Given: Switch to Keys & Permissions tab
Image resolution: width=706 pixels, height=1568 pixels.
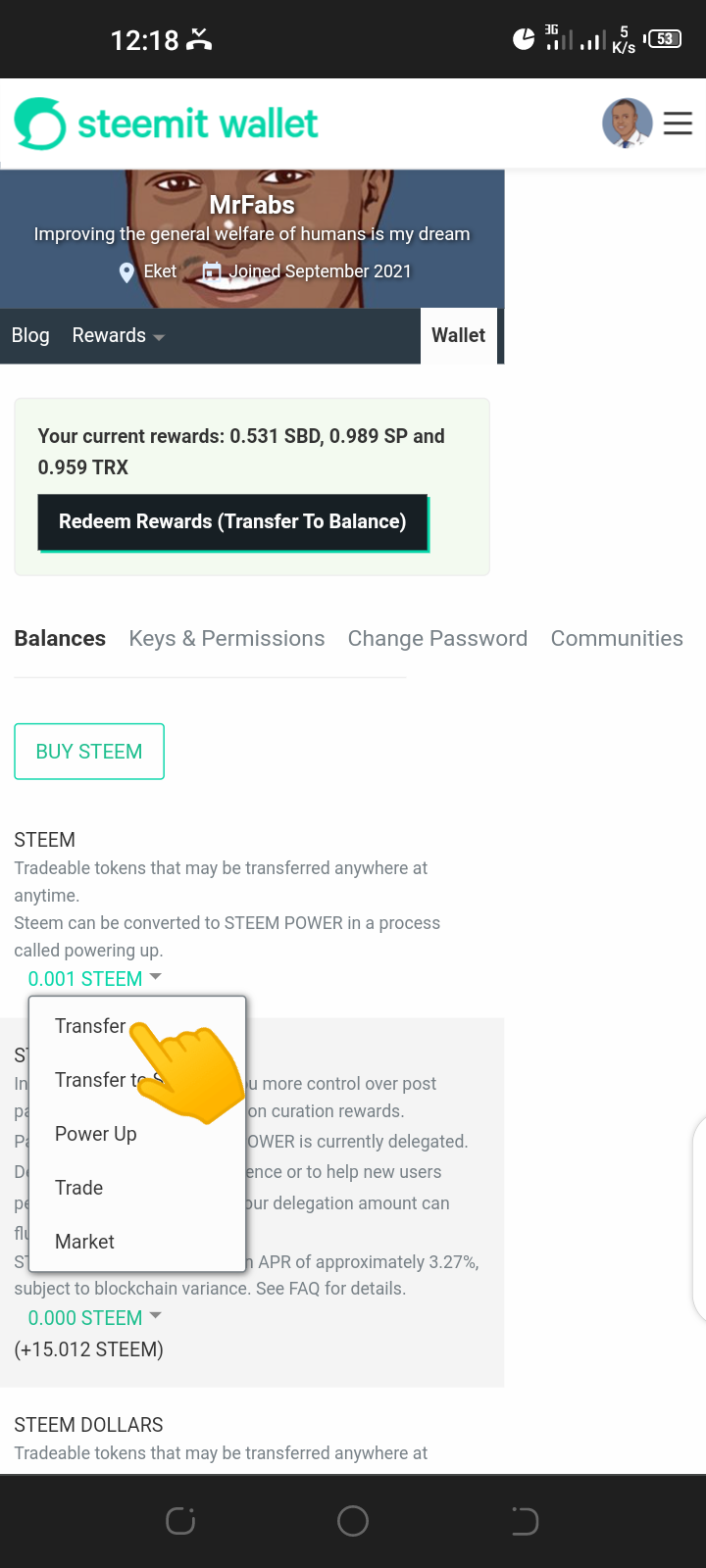Looking at the screenshot, I should (227, 639).
